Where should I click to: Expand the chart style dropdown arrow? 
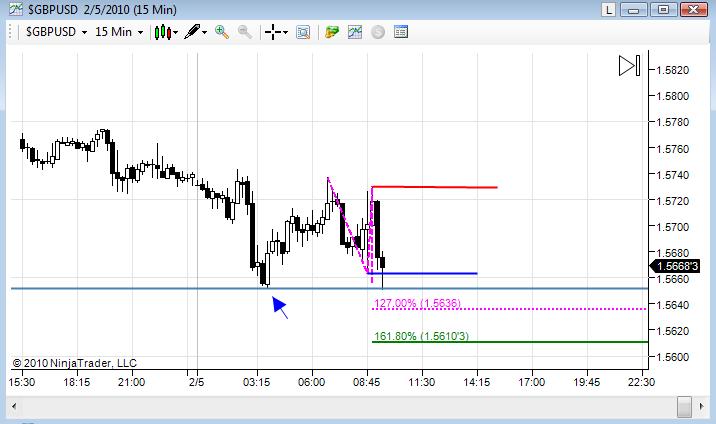click(x=175, y=32)
